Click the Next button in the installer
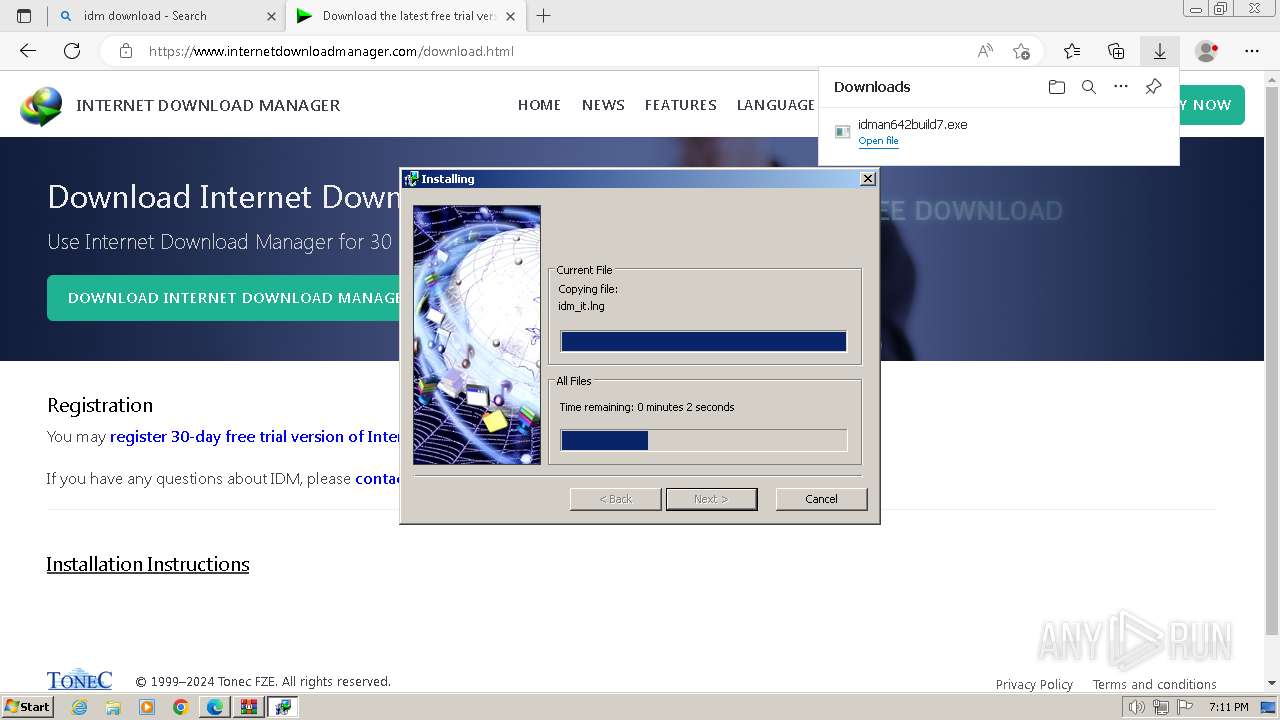The image size is (1280, 720). [711, 499]
